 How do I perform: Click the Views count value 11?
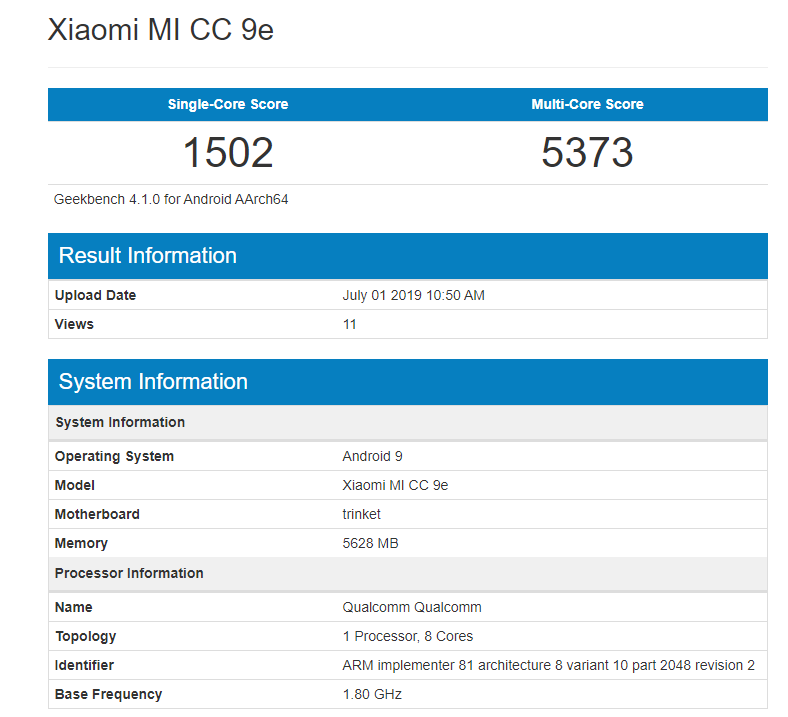pyautogui.click(x=349, y=324)
